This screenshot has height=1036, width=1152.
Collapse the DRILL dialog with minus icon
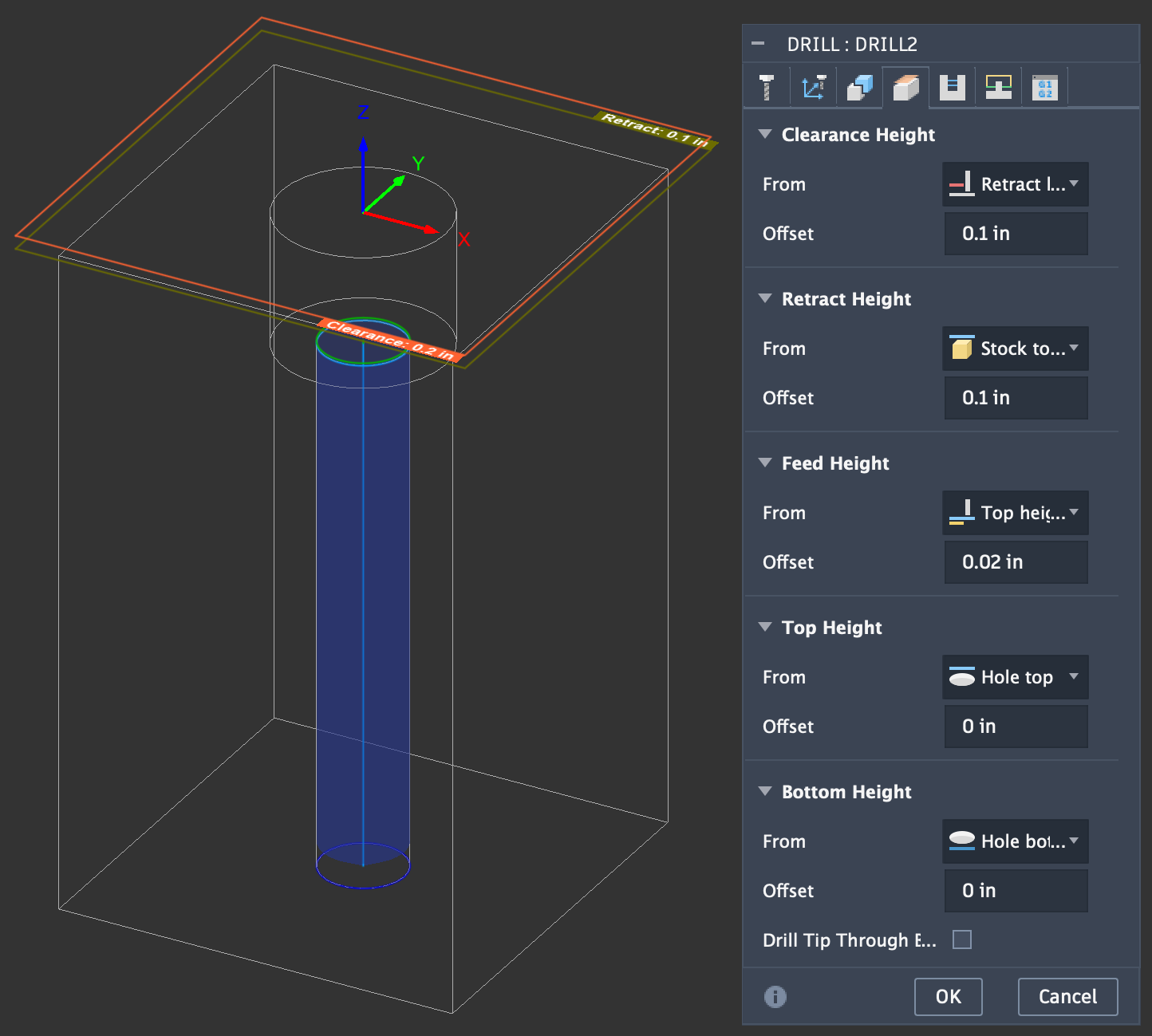pyautogui.click(x=758, y=44)
